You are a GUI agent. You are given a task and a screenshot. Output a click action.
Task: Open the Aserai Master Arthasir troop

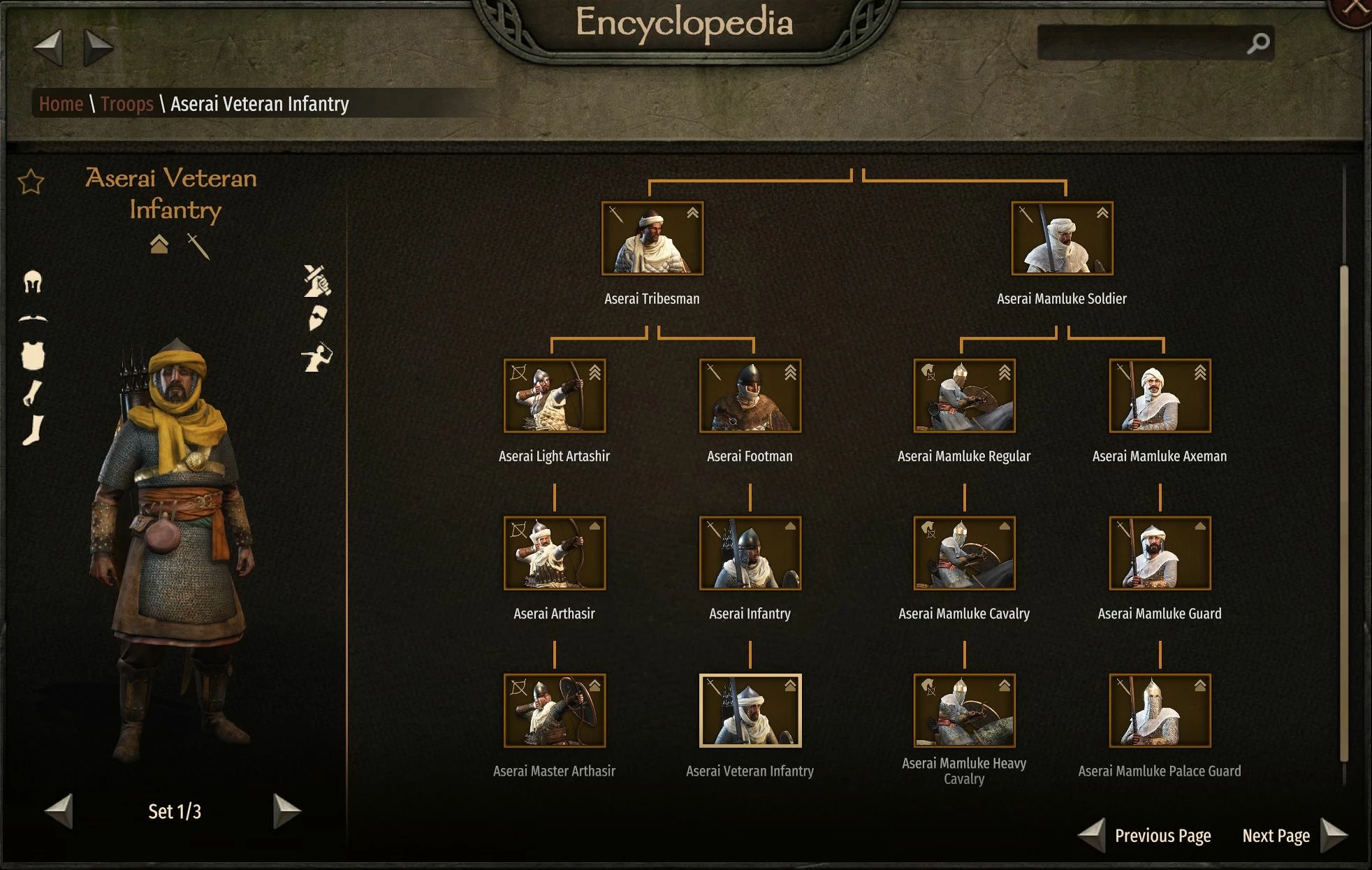tap(555, 711)
